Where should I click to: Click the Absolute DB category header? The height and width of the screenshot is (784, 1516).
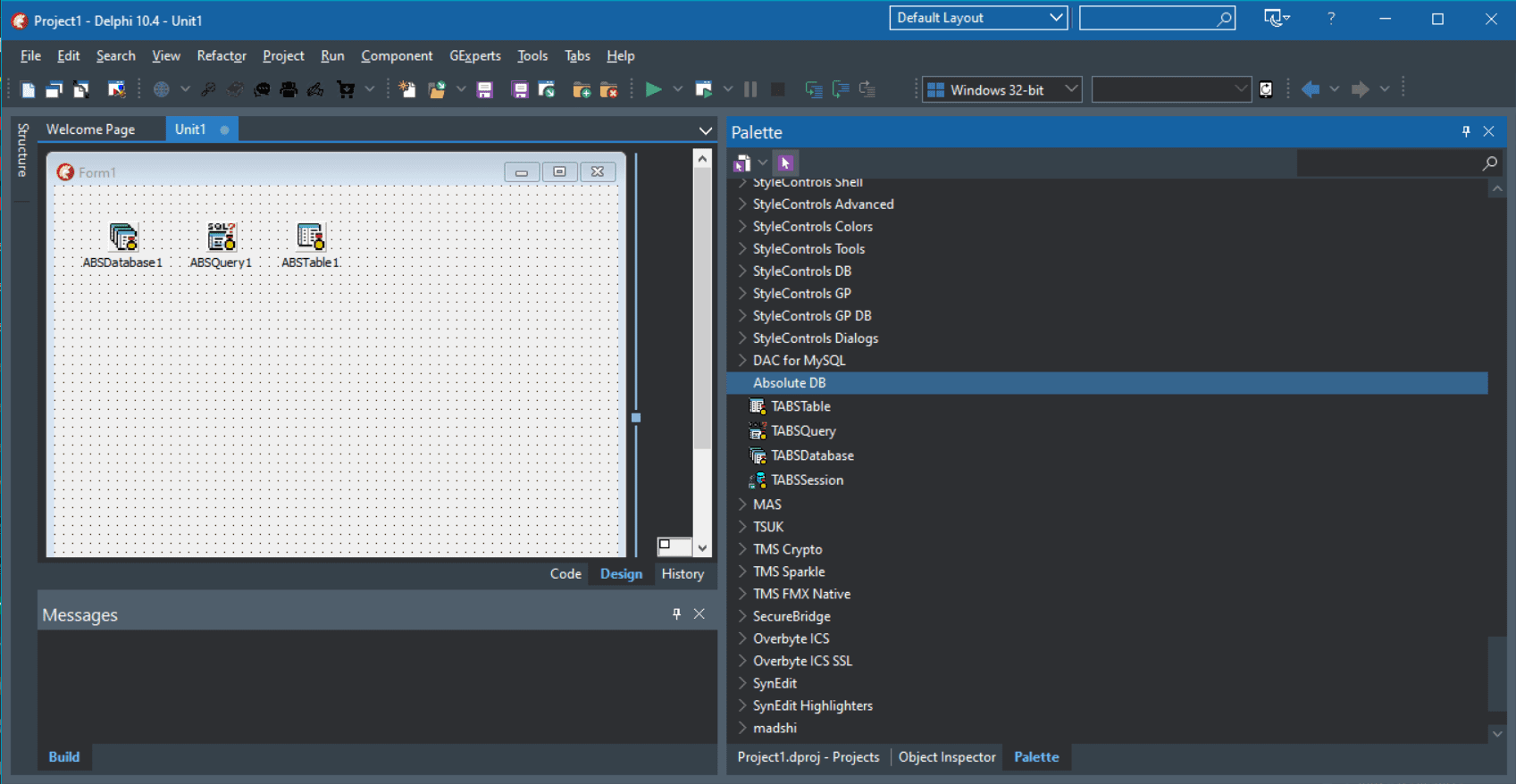pyautogui.click(x=1108, y=382)
